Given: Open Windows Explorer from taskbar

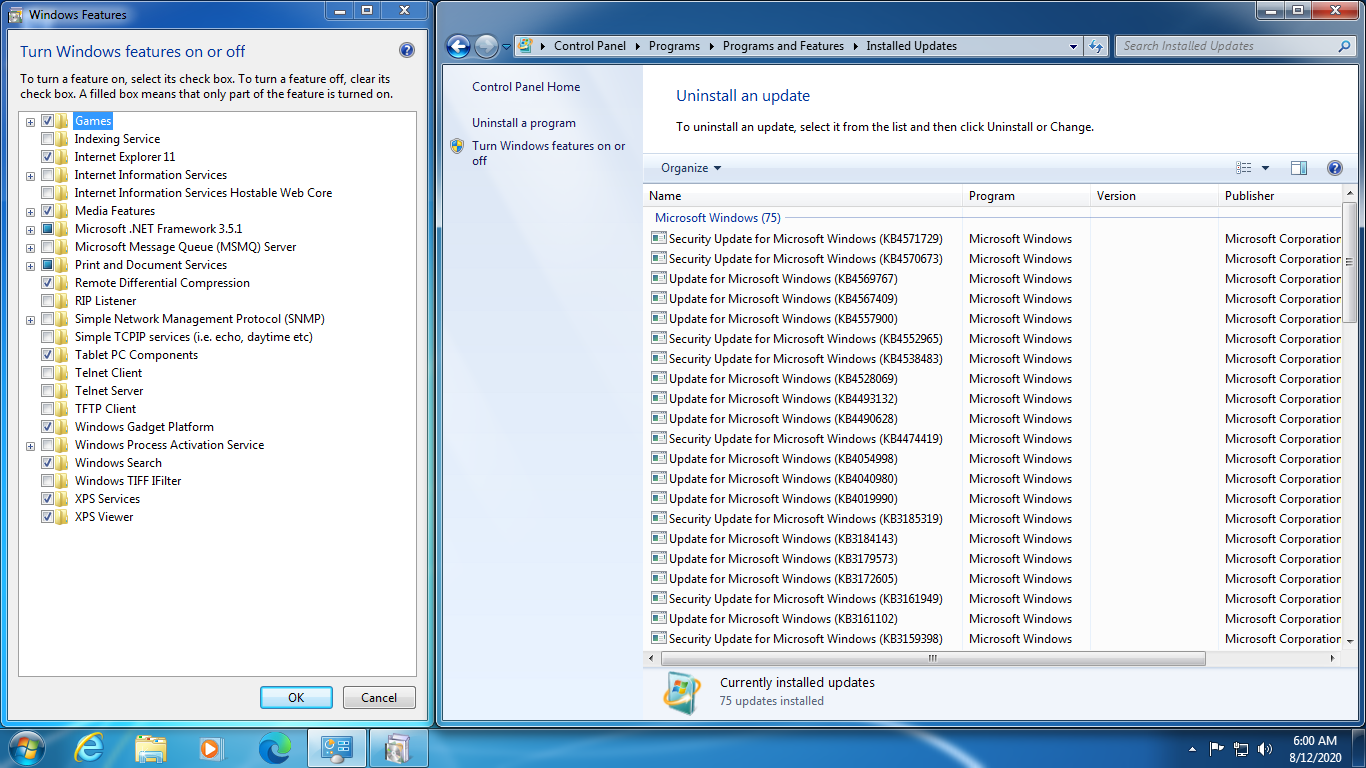Looking at the screenshot, I should pos(151,747).
